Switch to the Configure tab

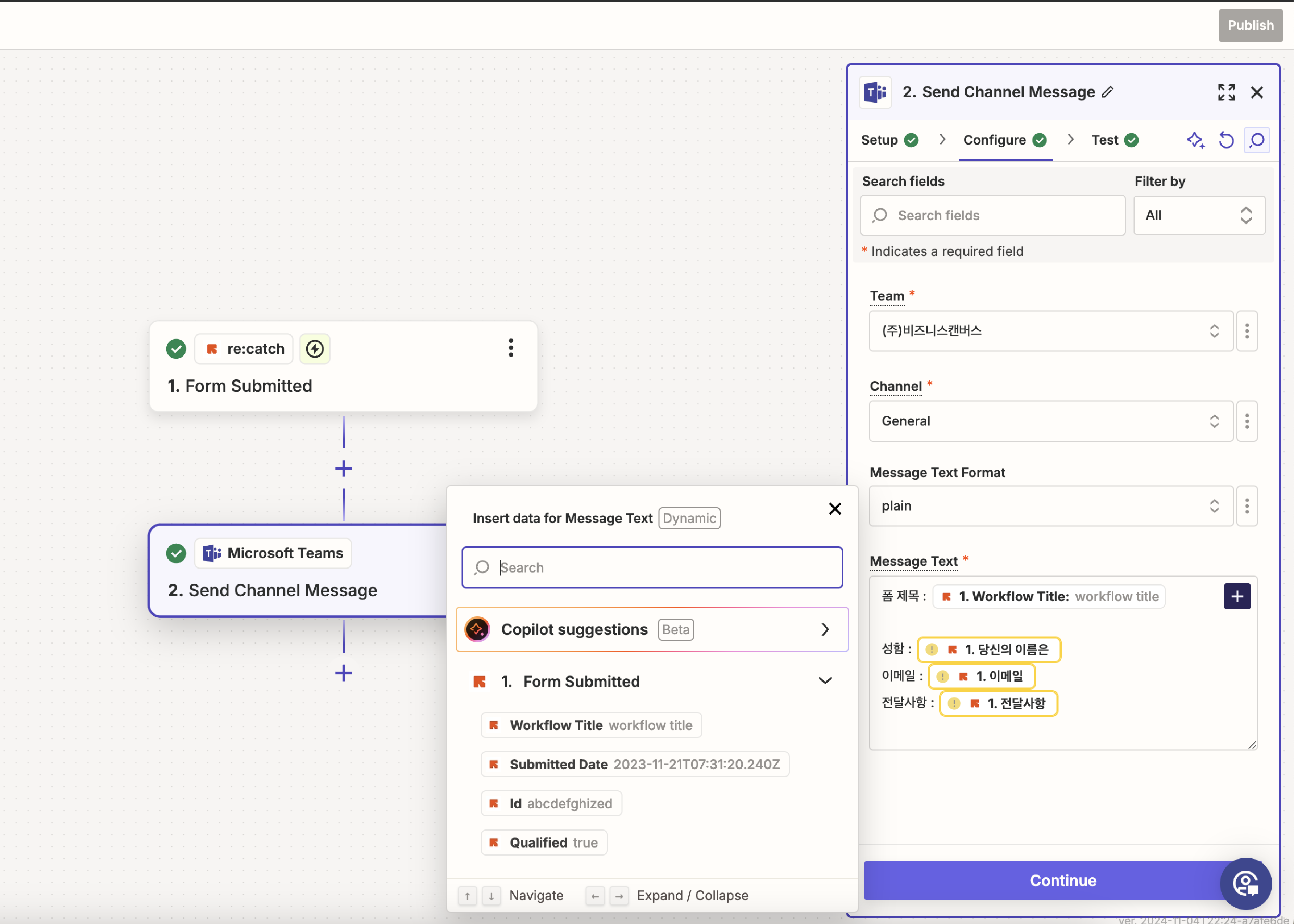1005,140
